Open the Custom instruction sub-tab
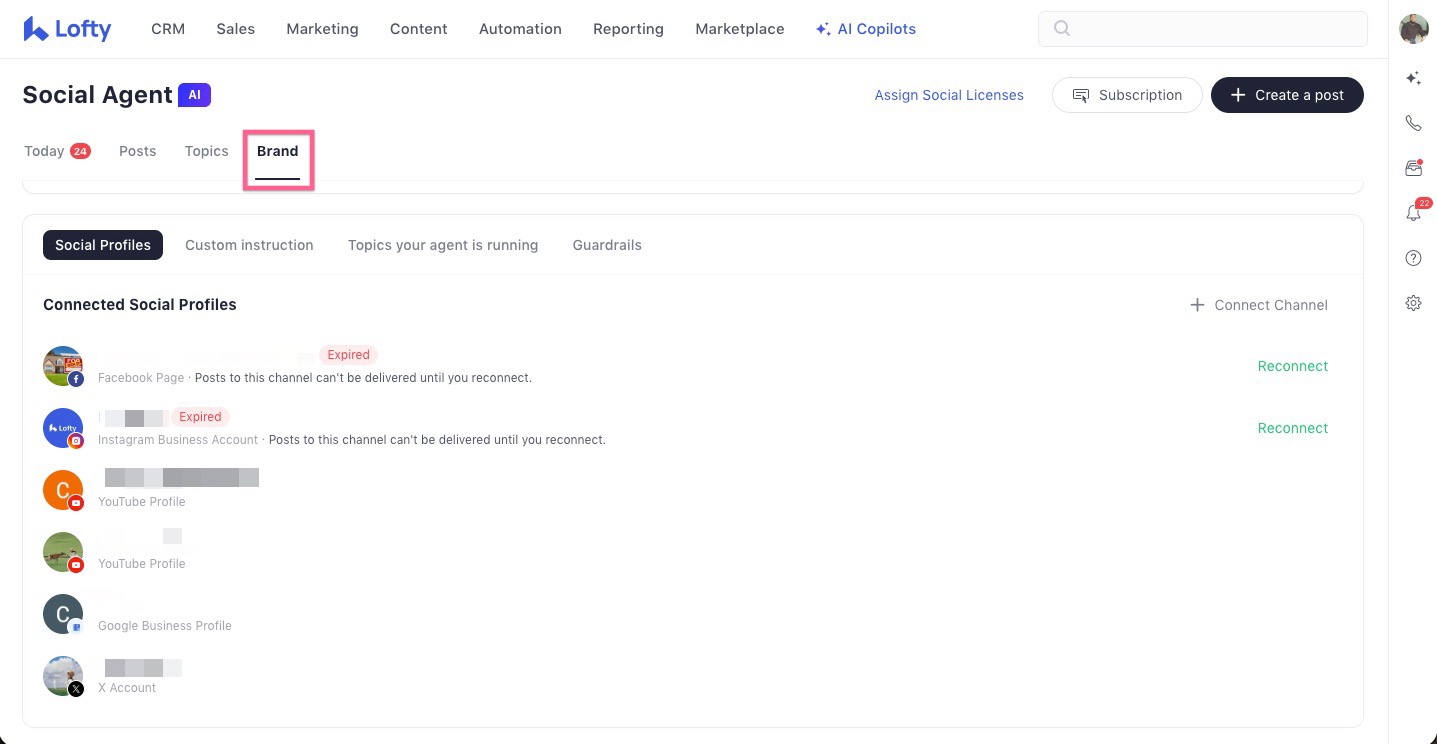The image size is (1437, 744). (249, 245)
